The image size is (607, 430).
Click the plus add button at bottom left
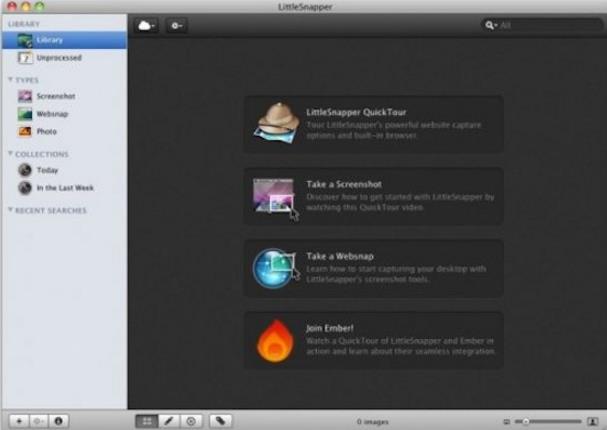click(19, 421)
